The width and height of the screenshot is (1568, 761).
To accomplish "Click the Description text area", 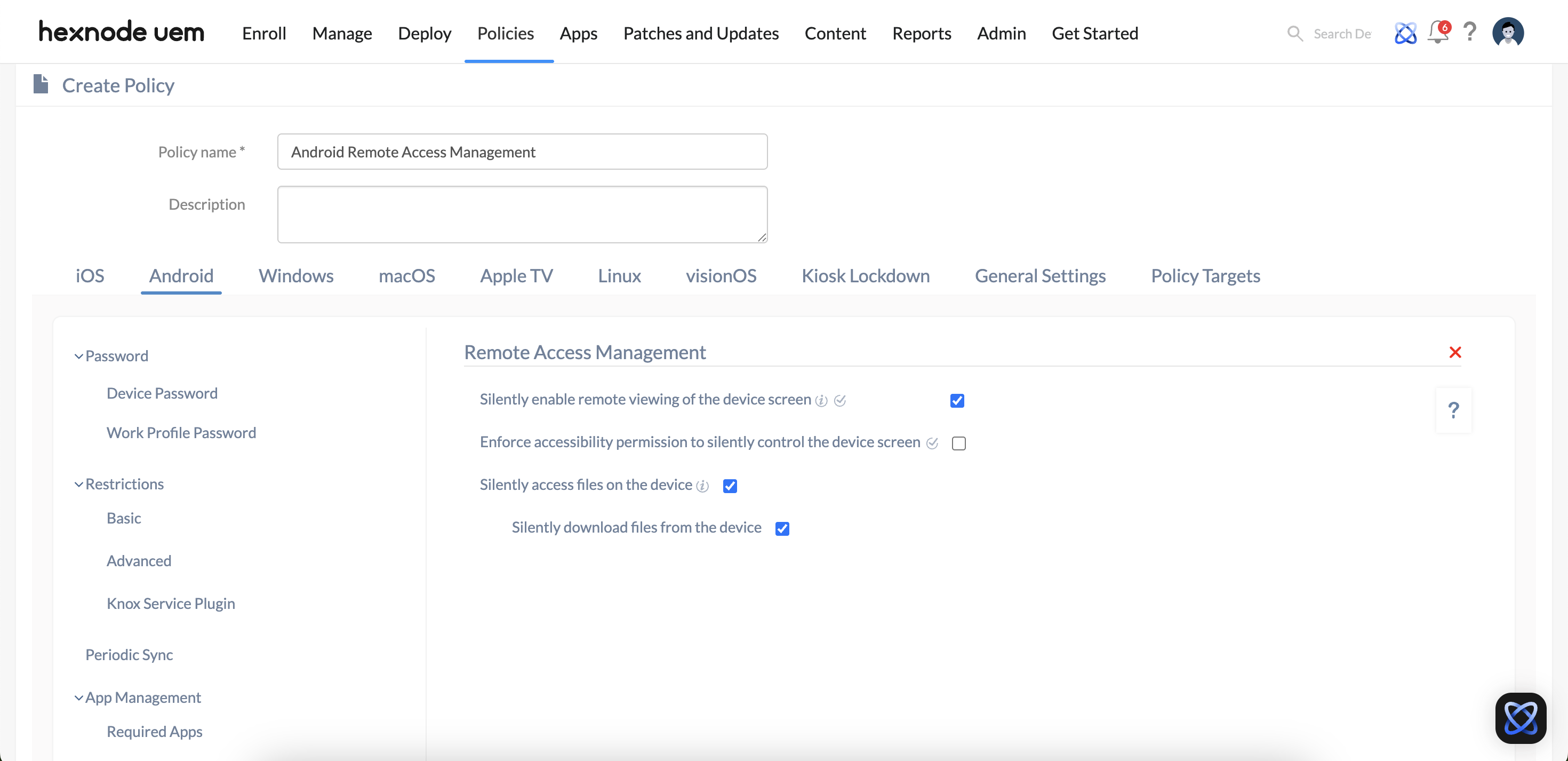I will 522,215.
